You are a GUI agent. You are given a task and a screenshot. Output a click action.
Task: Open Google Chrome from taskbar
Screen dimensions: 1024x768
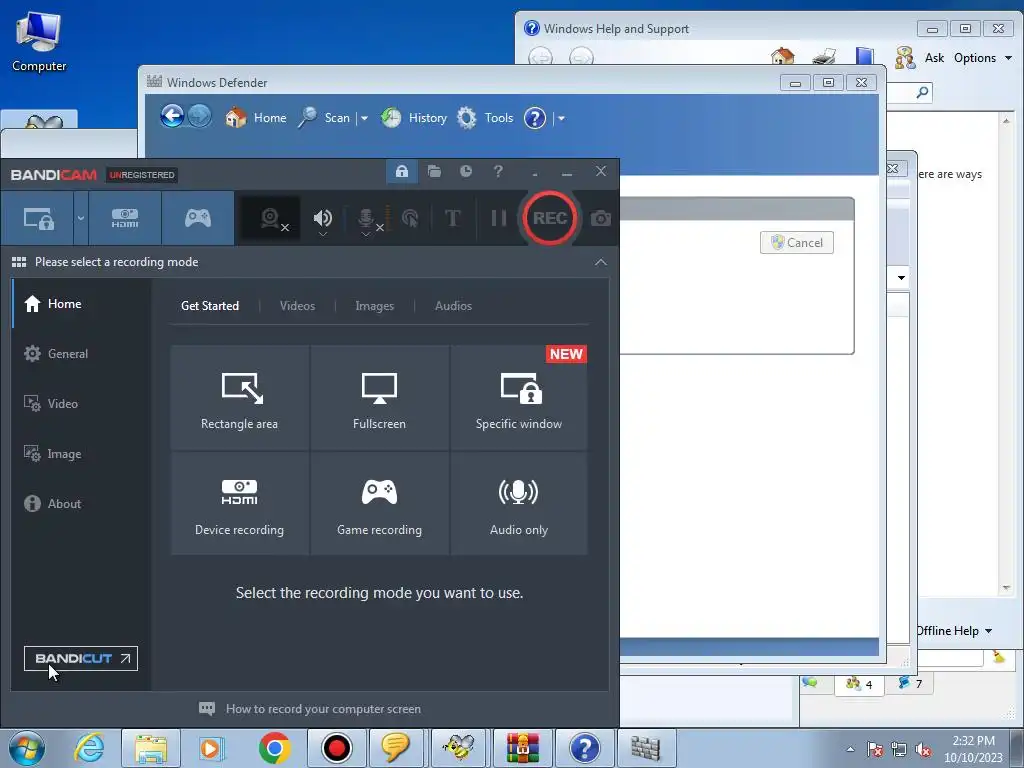click(275, 748)
